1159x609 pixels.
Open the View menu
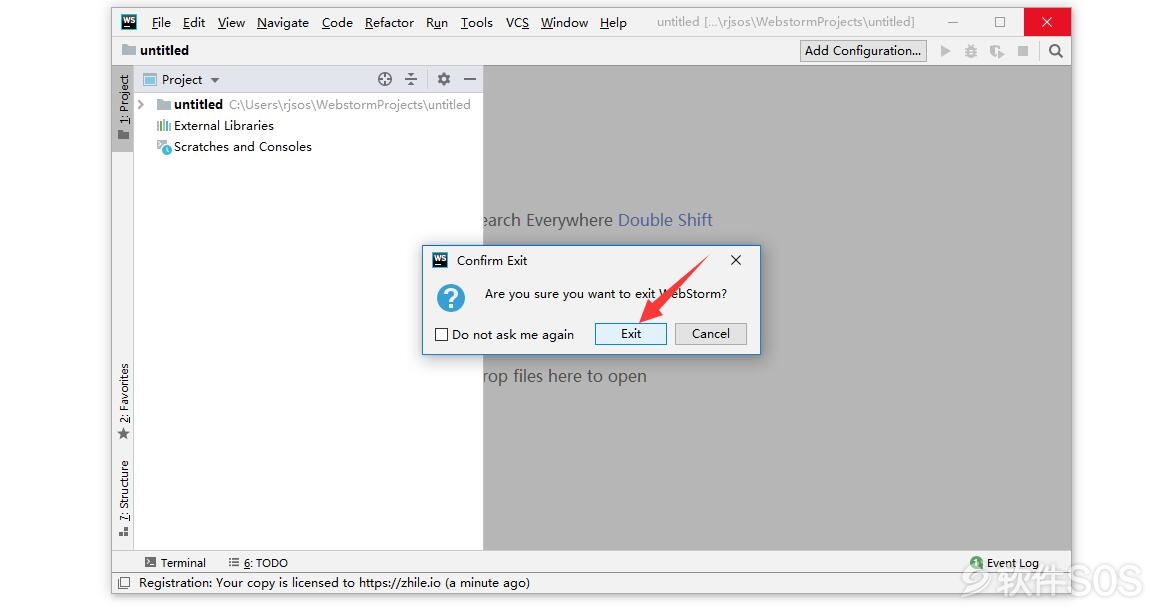tap(231, 23)
